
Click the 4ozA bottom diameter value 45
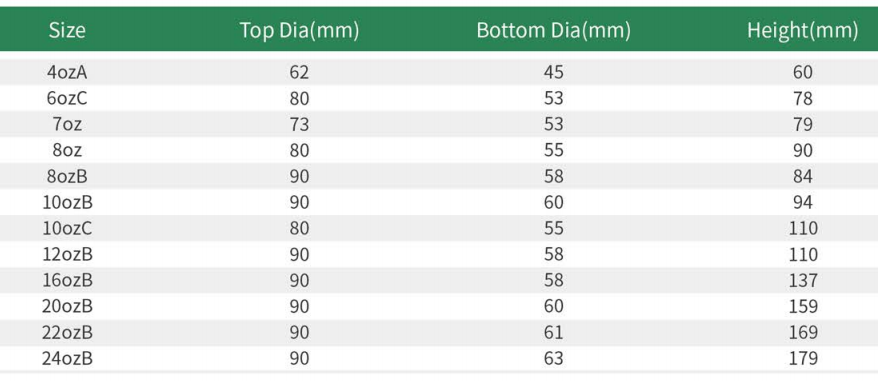coord(553,72)
